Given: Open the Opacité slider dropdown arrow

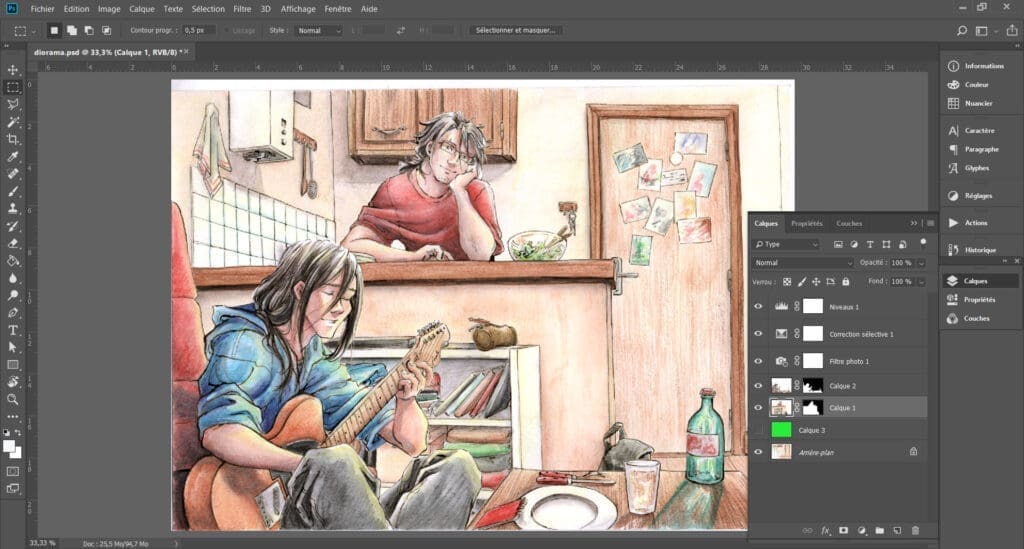Looking at the screenshot, I should pos(921,263).
